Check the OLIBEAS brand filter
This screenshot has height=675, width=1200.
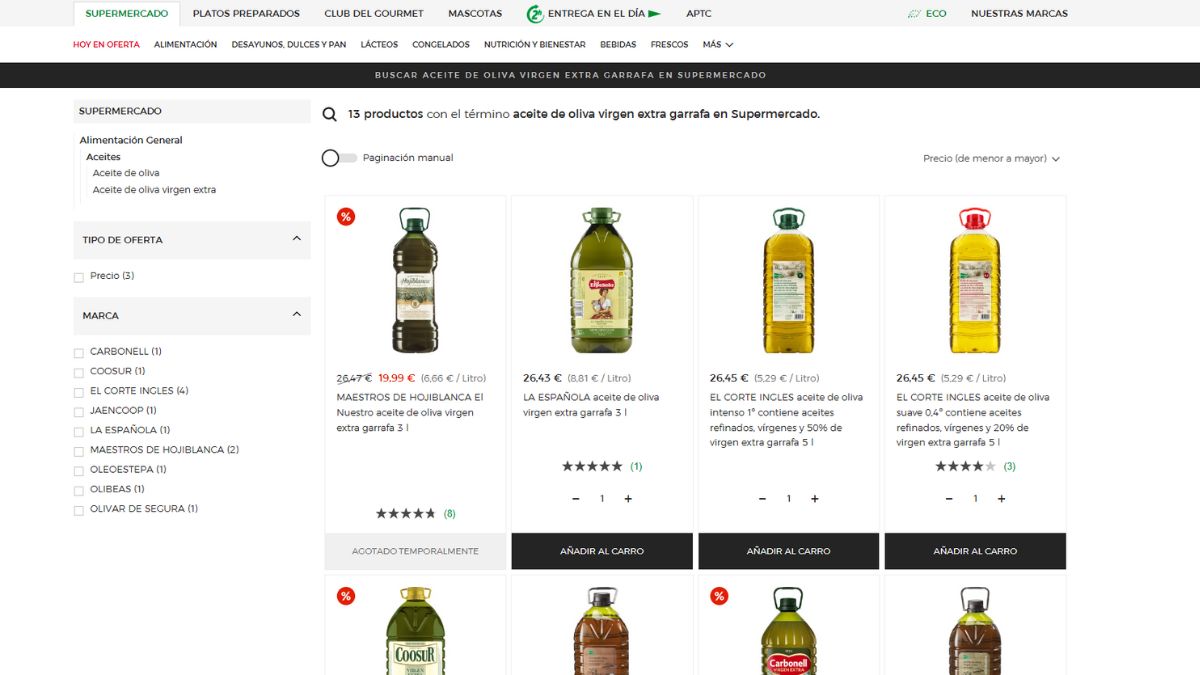pyautogui.click(x=79, y=490)
